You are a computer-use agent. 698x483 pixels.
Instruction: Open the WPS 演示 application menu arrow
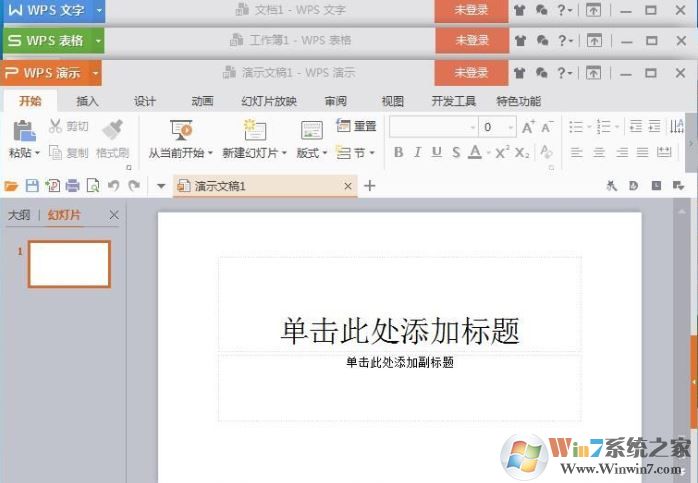tap(95, 73)
